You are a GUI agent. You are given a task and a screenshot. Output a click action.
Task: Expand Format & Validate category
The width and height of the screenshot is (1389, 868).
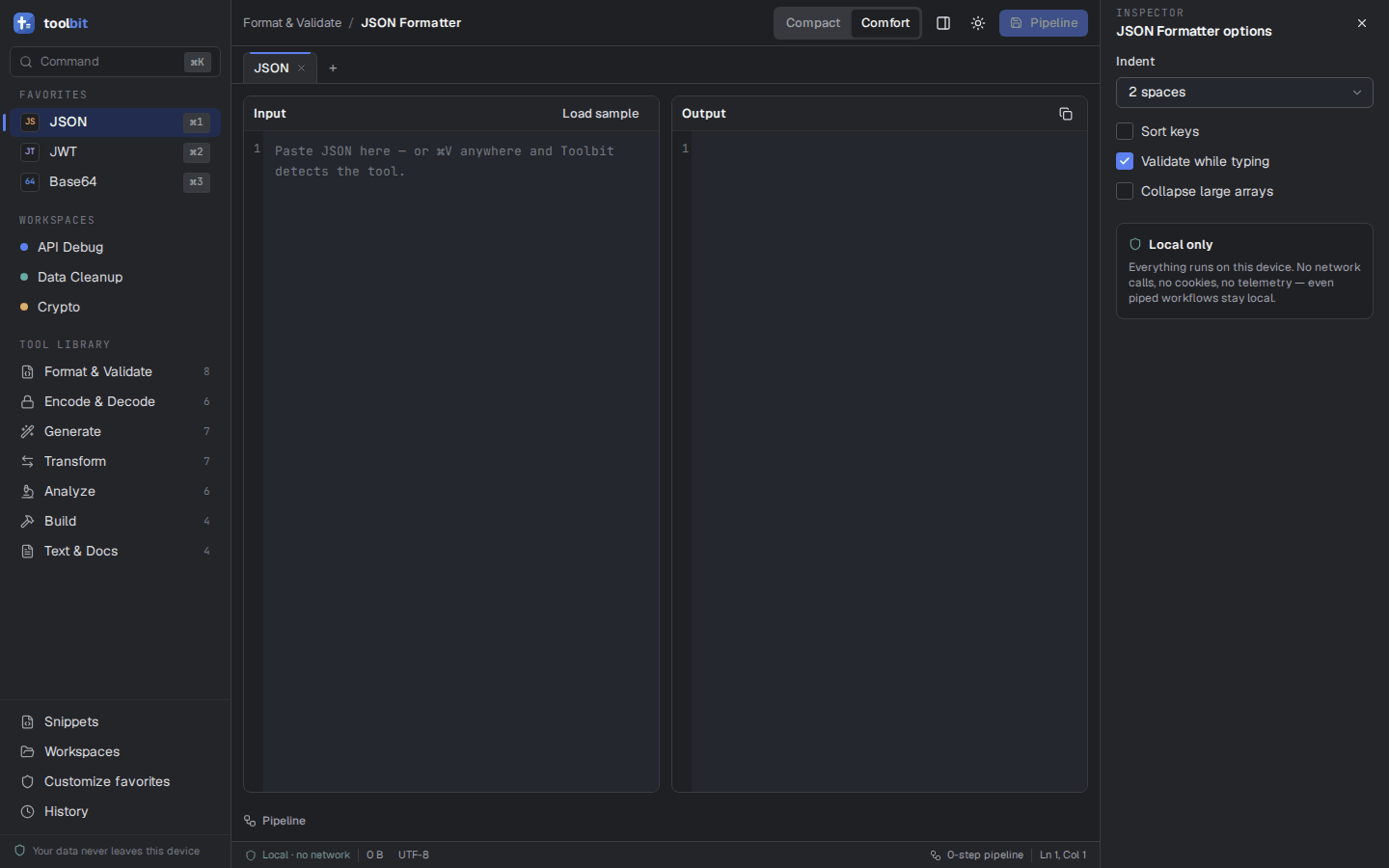point(116,371)
